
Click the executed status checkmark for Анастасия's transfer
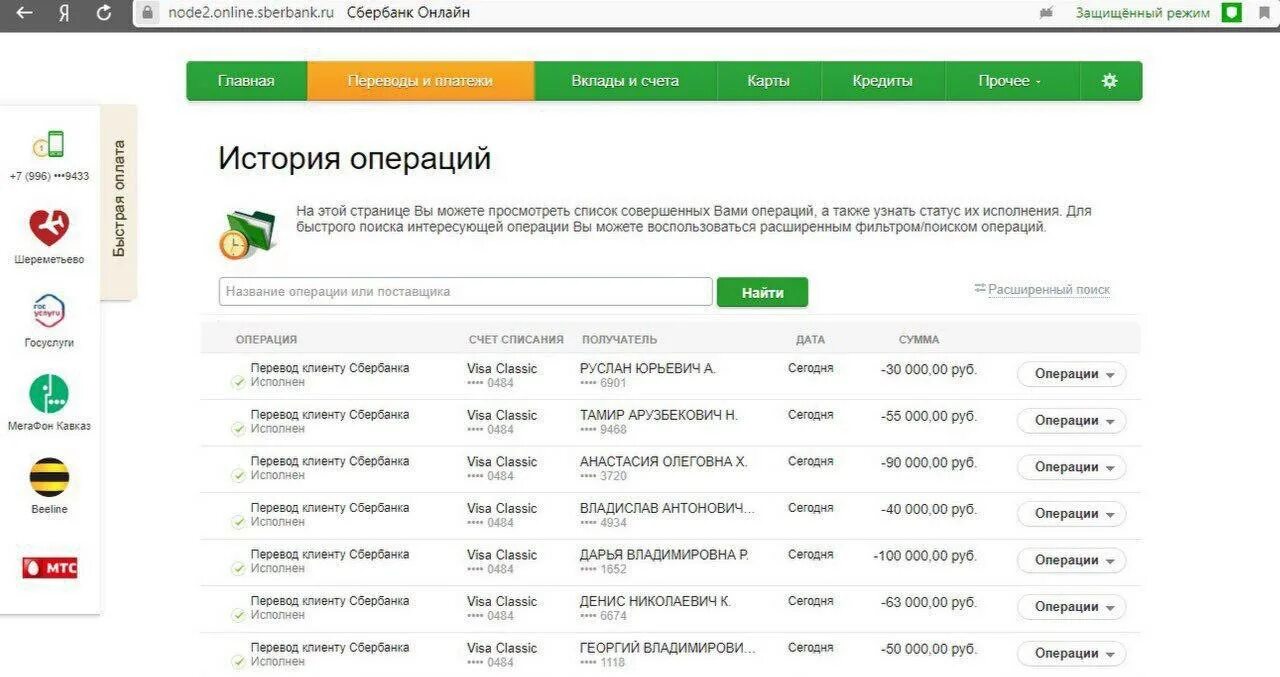click(x=238, y=475)
